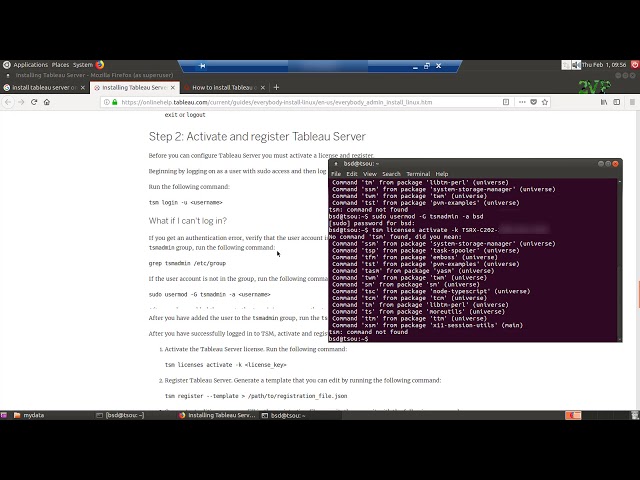
Task: Open the terminal Search menu
Action: tap(391, 174)
